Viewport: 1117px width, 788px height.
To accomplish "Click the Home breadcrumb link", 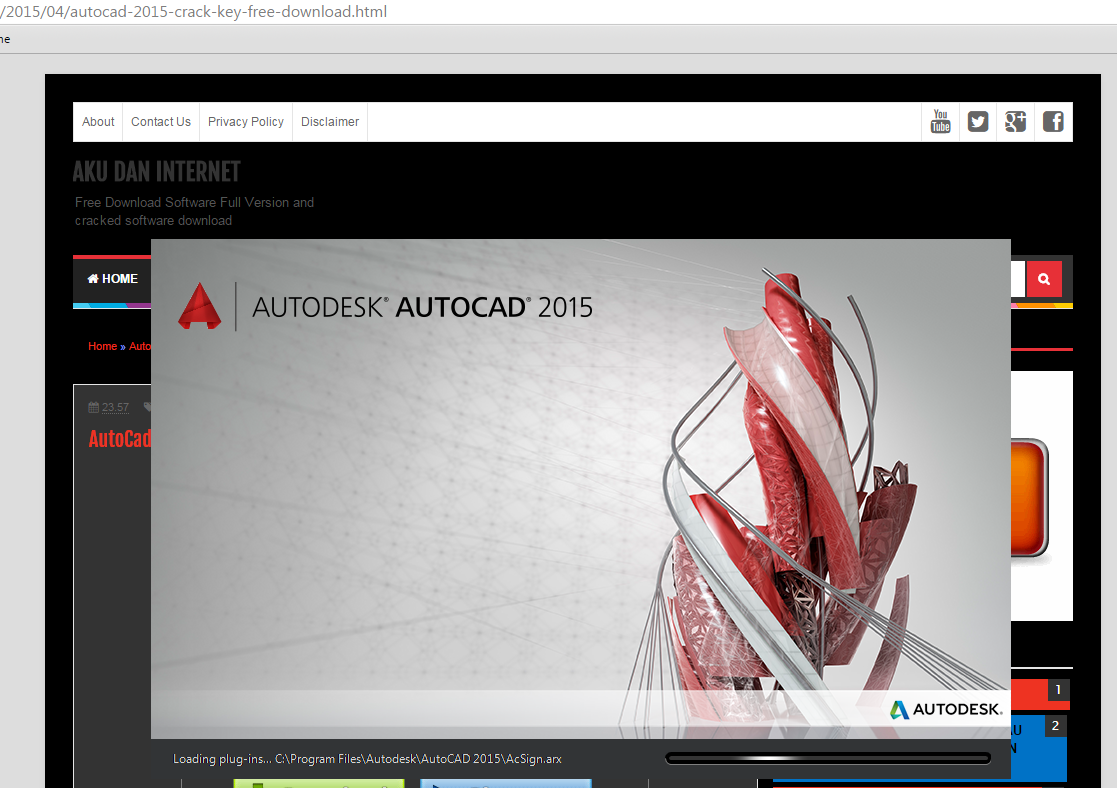I will 103,346.
